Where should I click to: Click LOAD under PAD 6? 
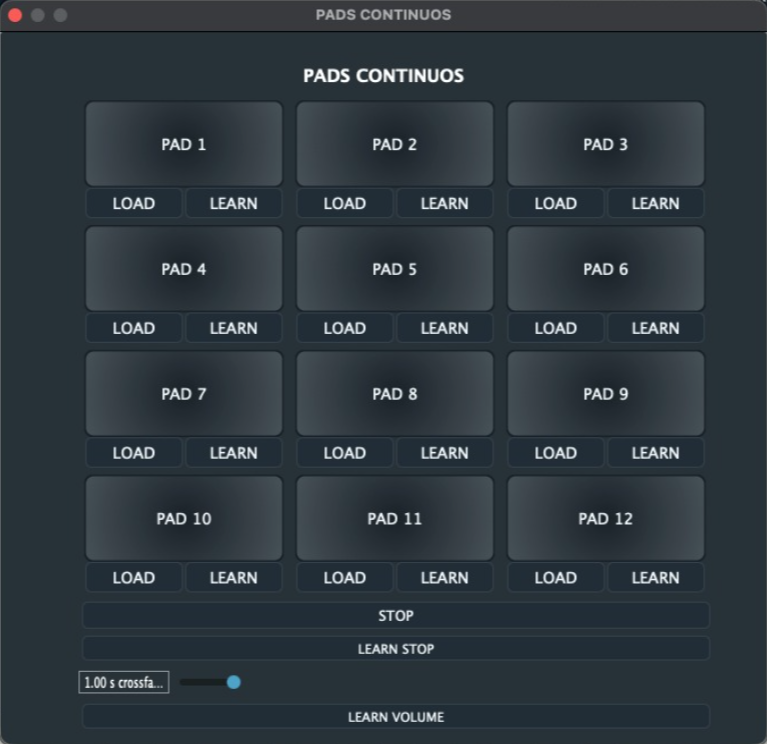(556, 328)
